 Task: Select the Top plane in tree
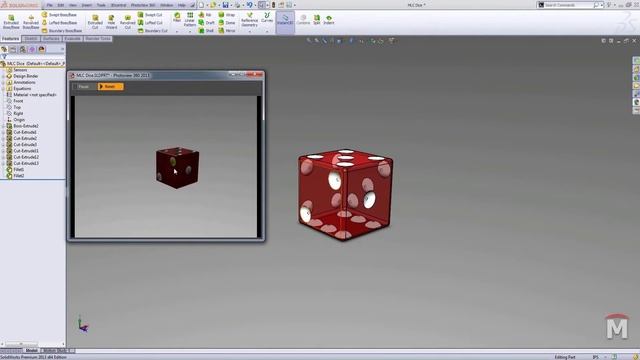[x=13, y=107]
